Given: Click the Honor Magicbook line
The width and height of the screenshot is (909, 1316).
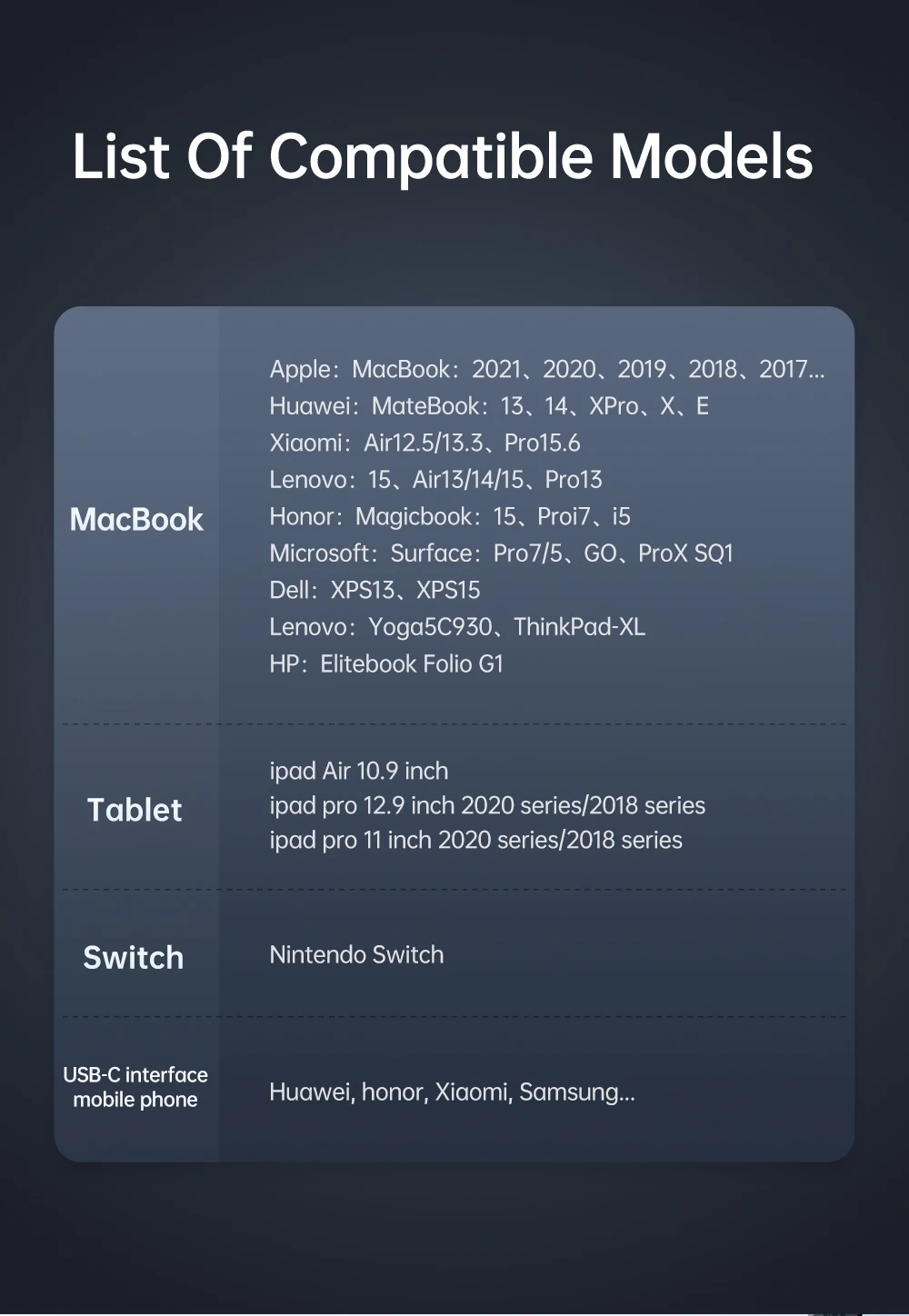Looking at the screenshot, I should coord(450,516).
